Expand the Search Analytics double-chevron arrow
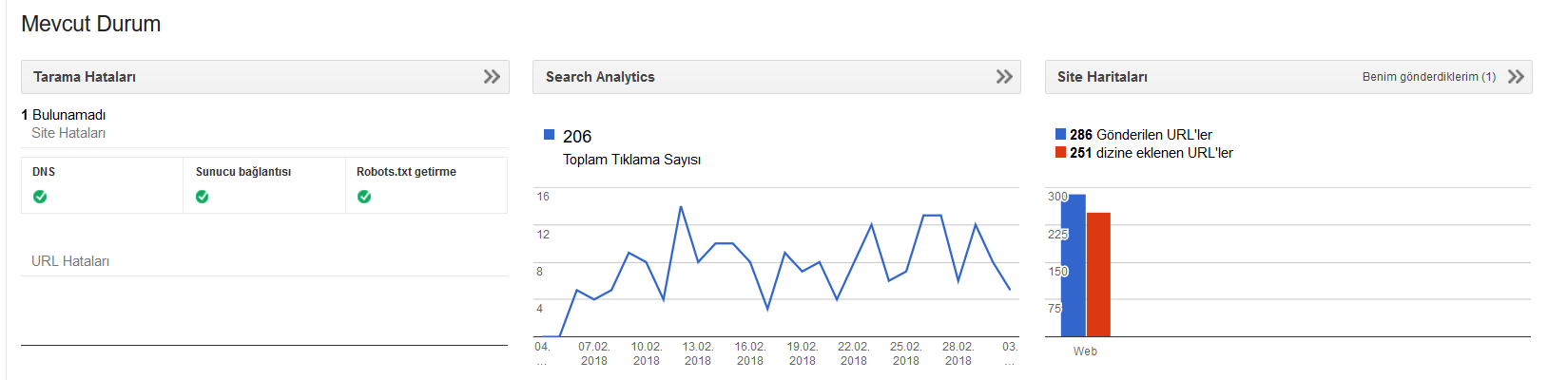Image resolution: width=1568 pixels, height=380 pixels. coord(1004,77)
